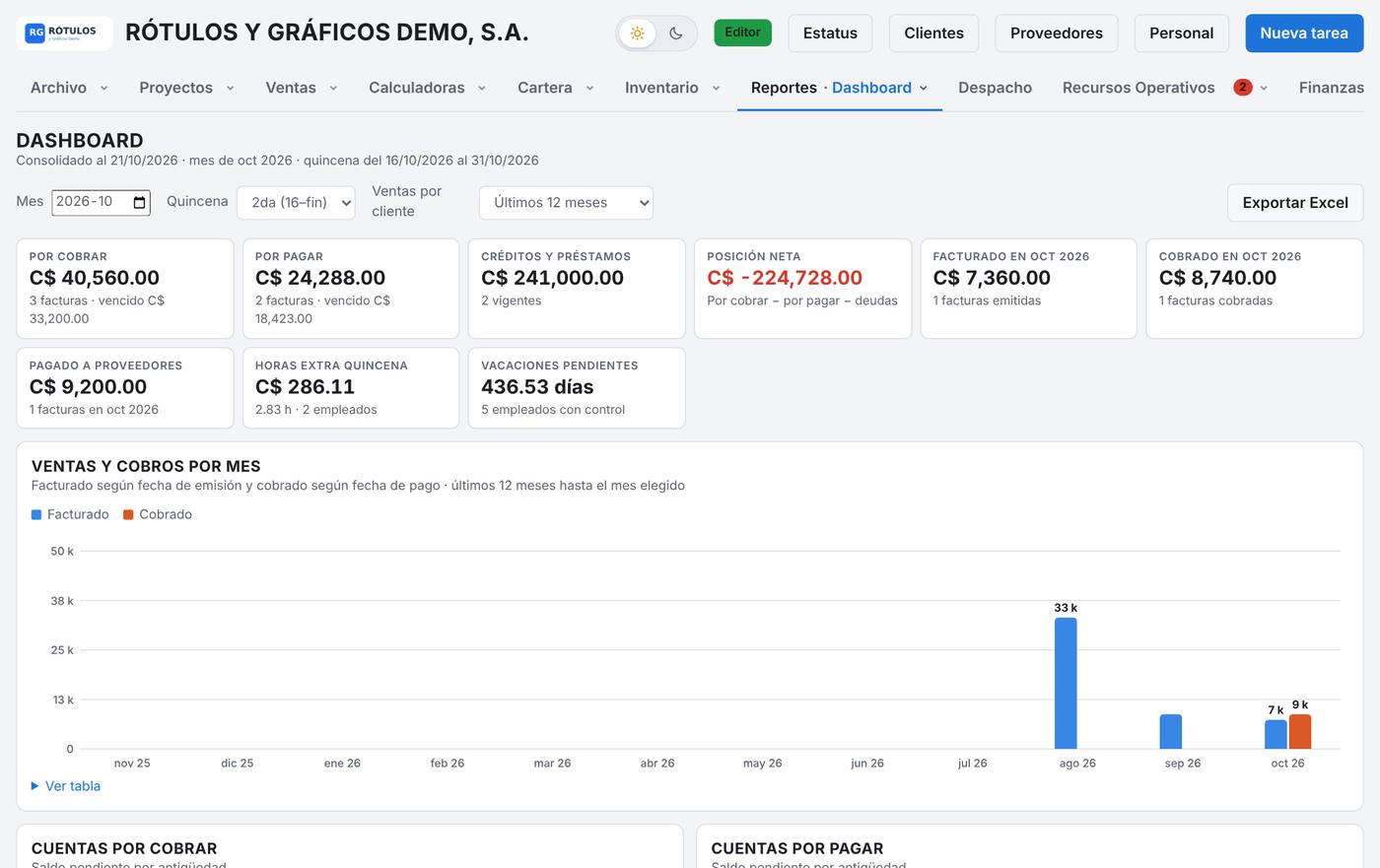Click the oct 26 Facturado blue bar
Image resolution: width=1380 pixels, height=868 pixels.
point(1276,734)
